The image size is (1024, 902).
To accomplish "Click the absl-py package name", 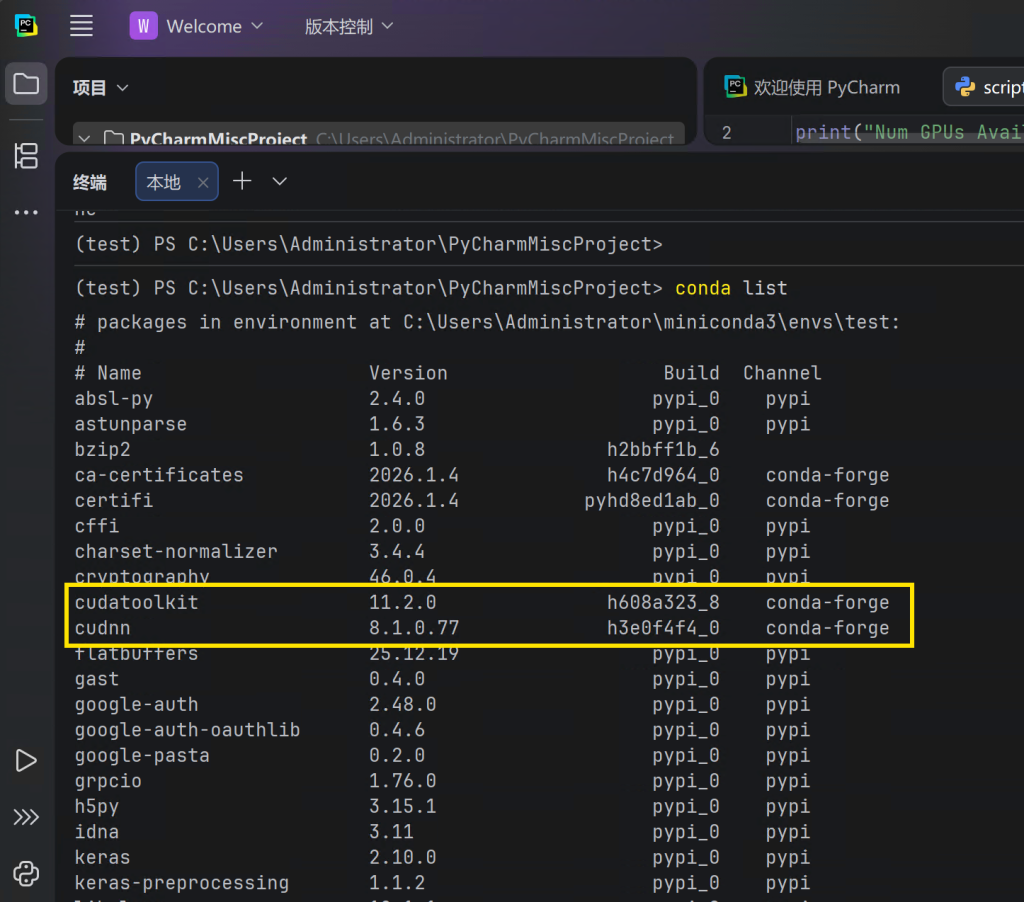I will (114, 399).
